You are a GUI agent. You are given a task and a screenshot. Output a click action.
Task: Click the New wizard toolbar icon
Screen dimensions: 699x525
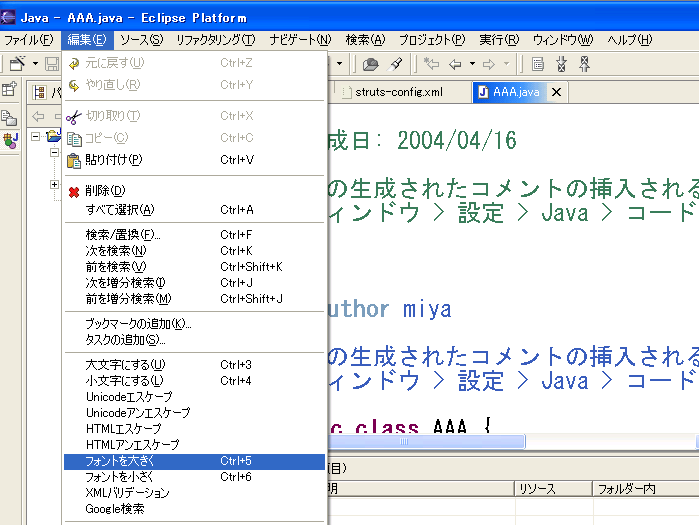click(17, 64)
